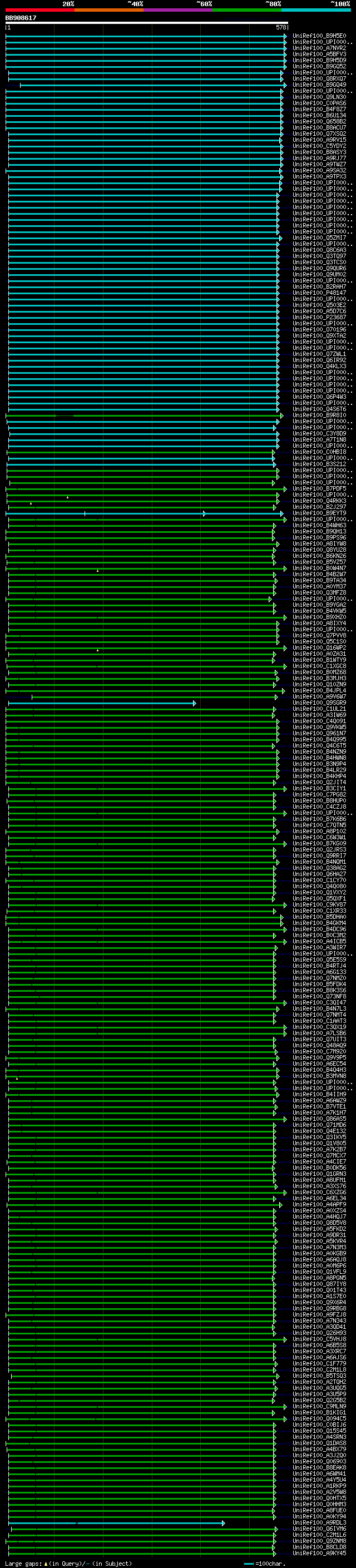Click the short cyan Q9SGR9 alignment bar
The image size is (356, 1568).
[102, 703]
